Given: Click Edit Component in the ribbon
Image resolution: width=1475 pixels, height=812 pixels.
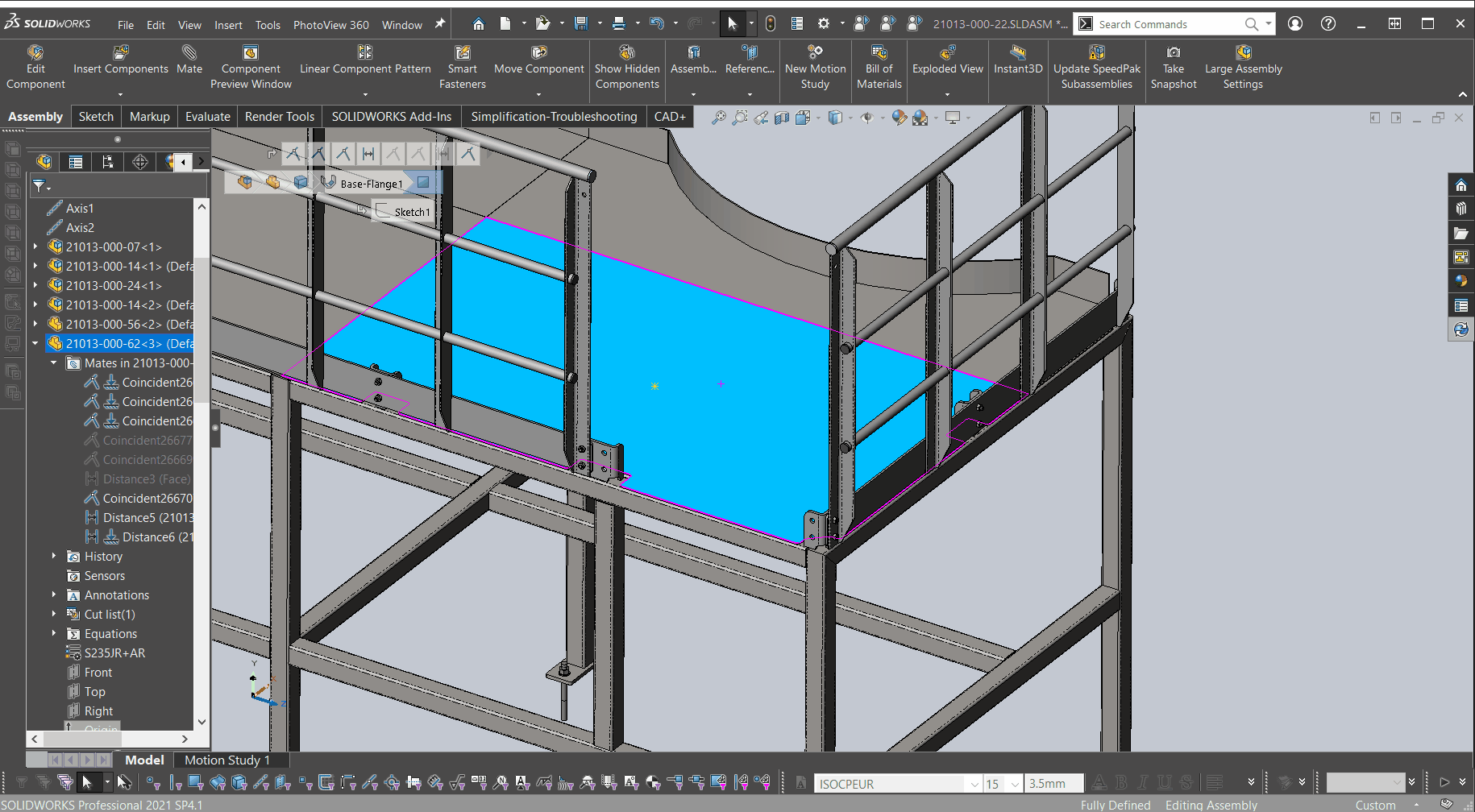Looking at the screenshot, I should tap(35, 64).
